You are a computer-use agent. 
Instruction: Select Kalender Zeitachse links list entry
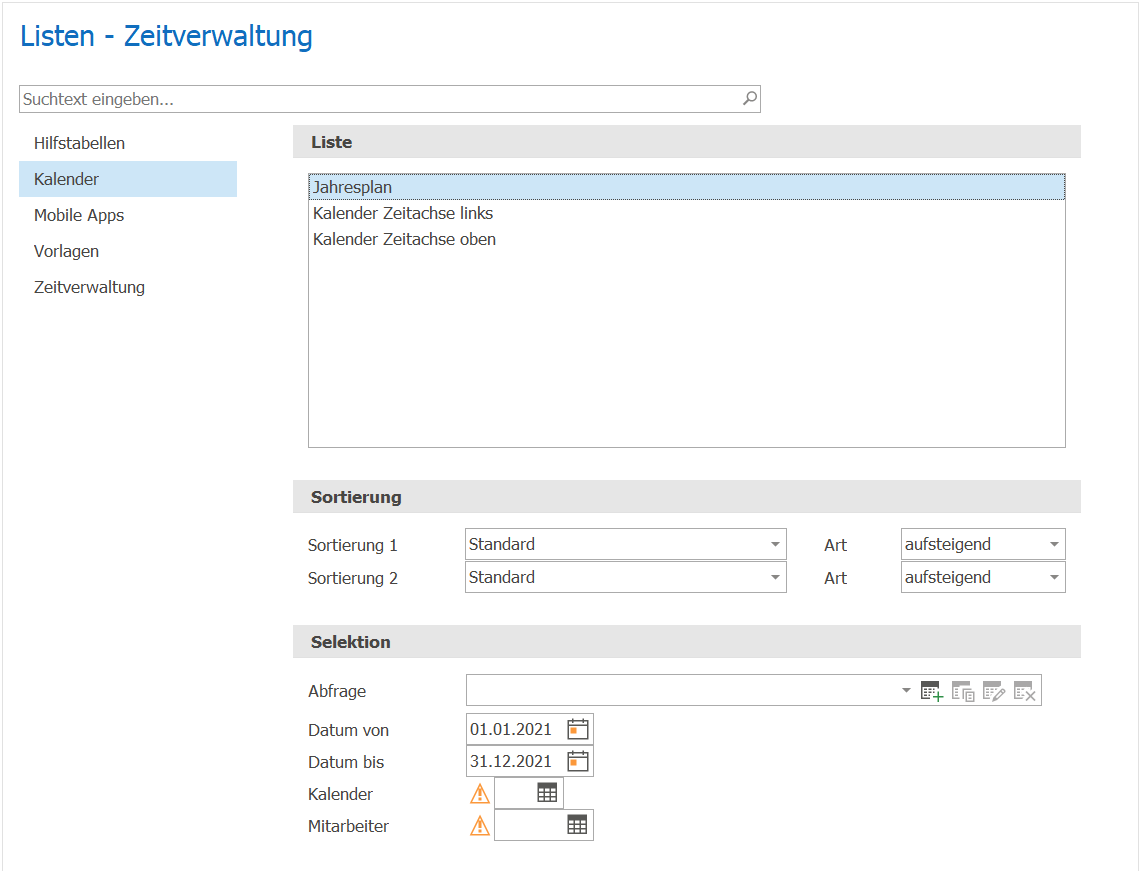(687, 213)
